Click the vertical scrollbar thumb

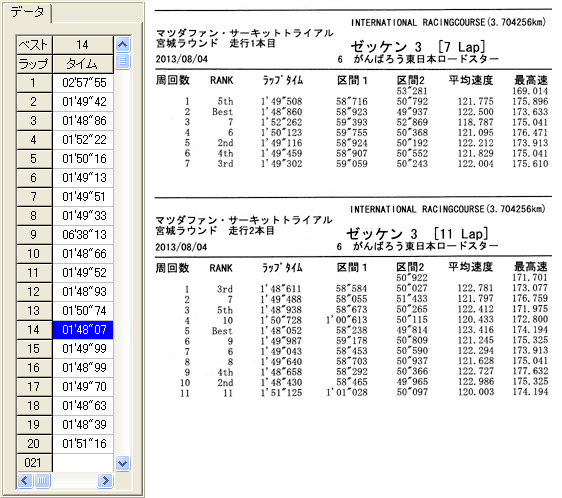[123, 61]
